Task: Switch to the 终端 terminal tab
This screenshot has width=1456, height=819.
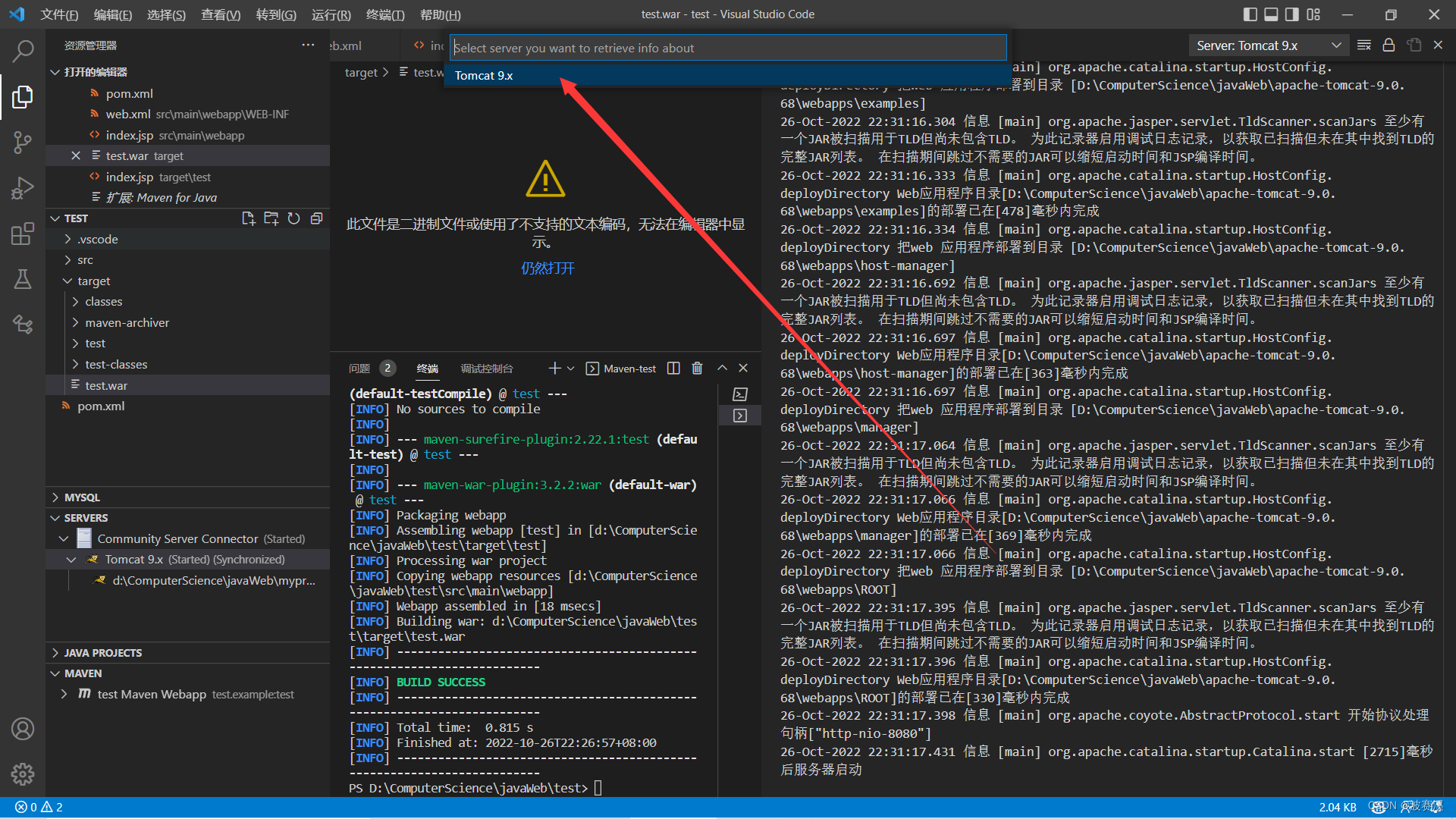Action: 428,369
